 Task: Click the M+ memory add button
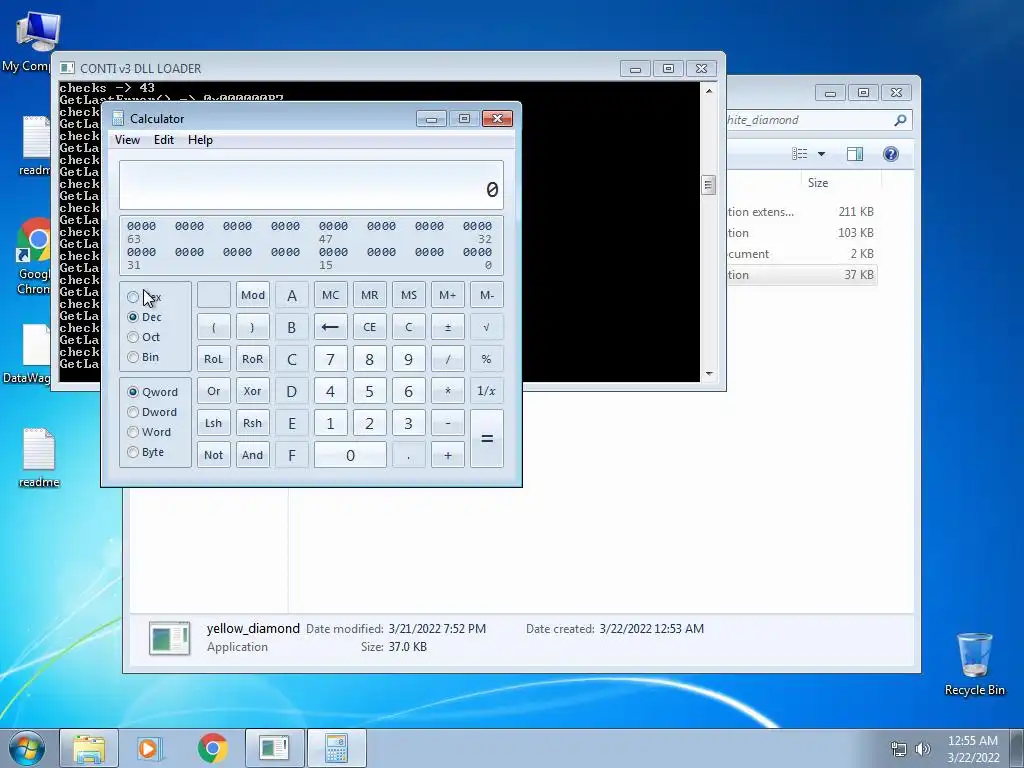[x=448, y=295]
